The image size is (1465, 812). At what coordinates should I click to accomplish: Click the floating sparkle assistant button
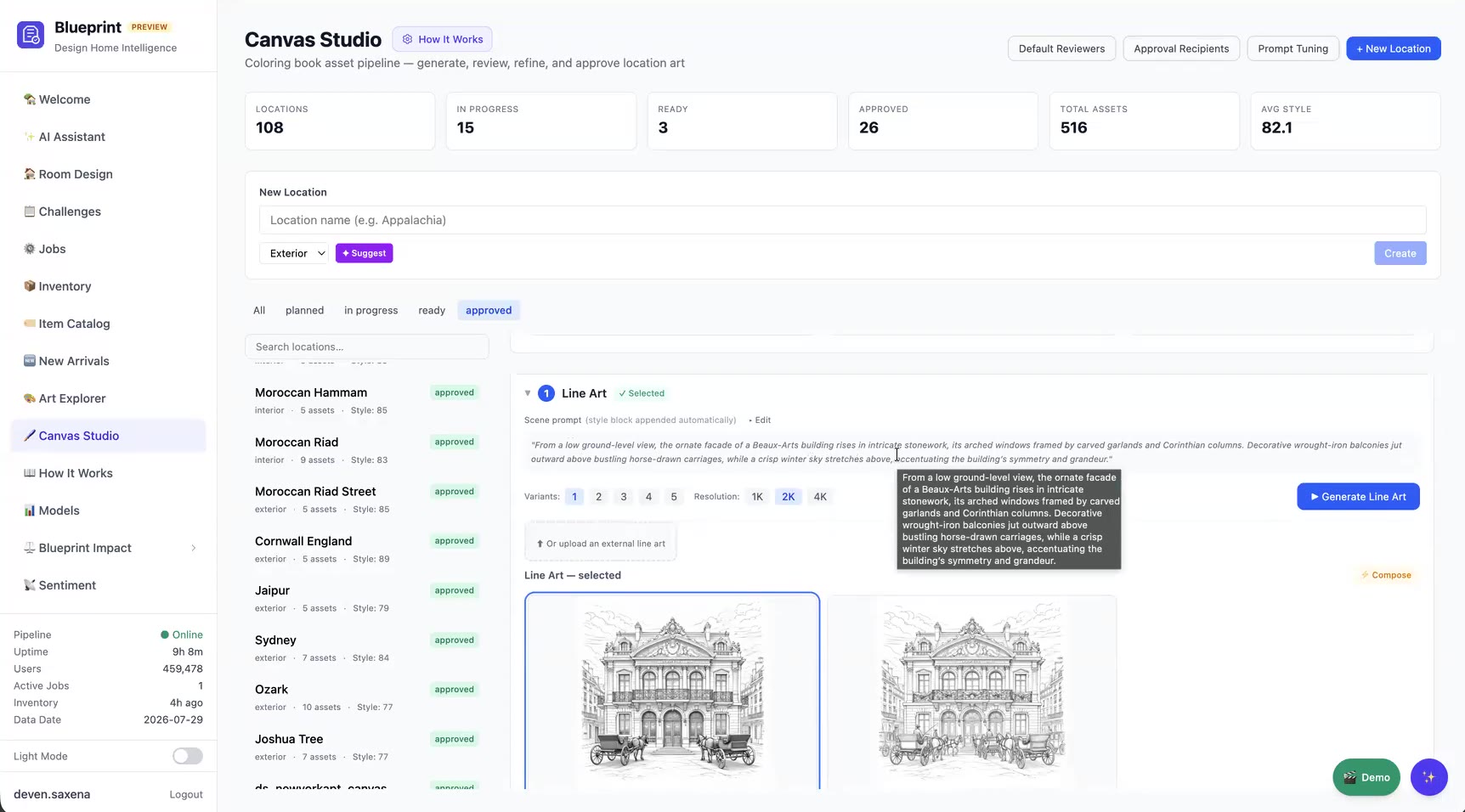coord(1428,777)
